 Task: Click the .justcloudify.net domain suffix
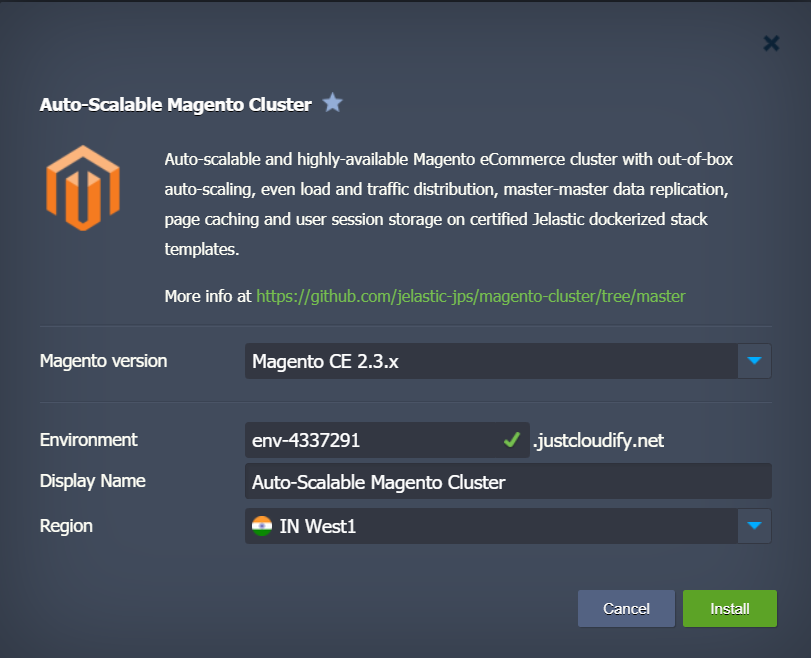[x=598, y=440]
